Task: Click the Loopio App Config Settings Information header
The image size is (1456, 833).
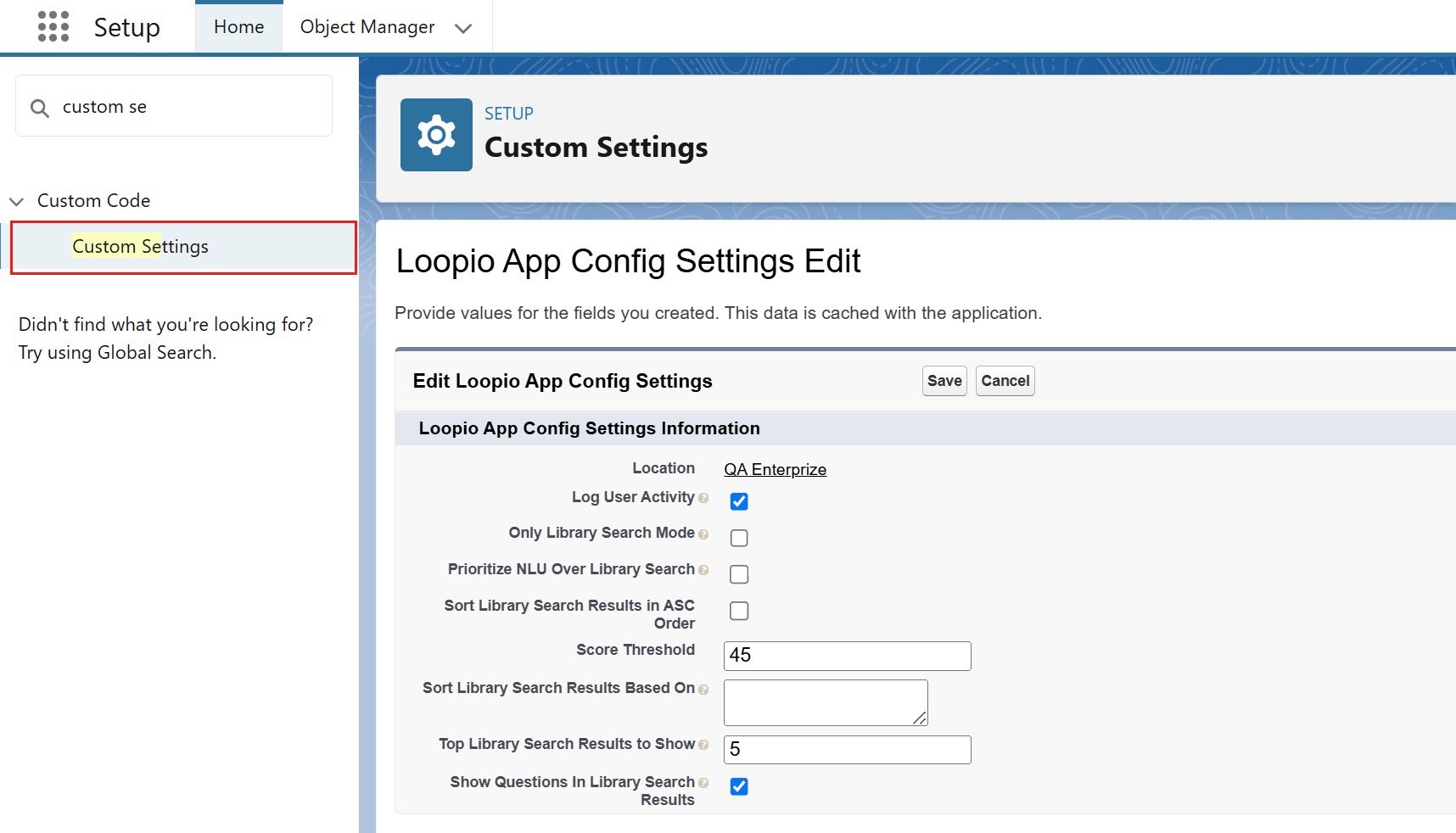Action: 590,428
